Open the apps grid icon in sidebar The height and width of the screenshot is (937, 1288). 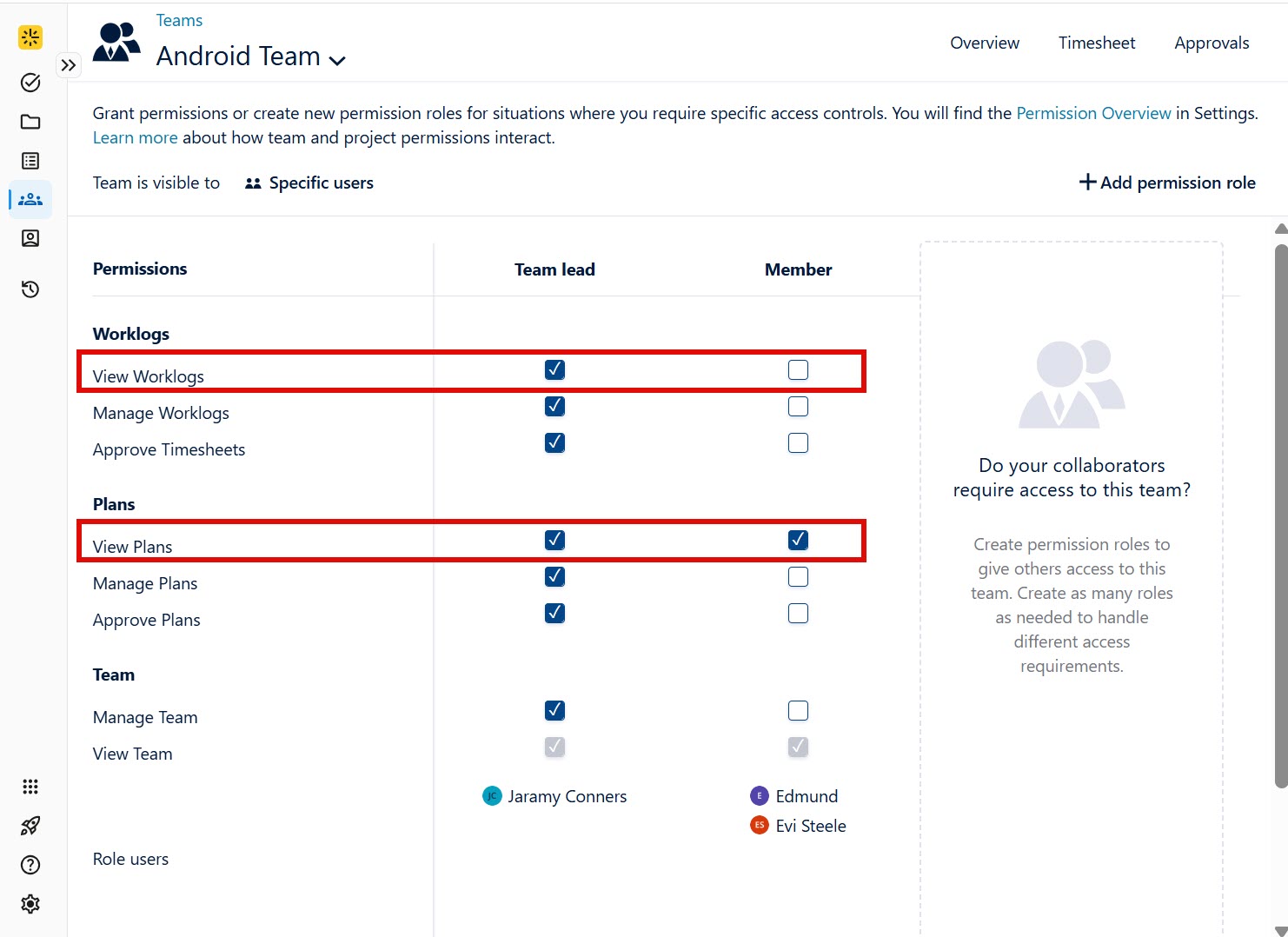coord(30,786)
